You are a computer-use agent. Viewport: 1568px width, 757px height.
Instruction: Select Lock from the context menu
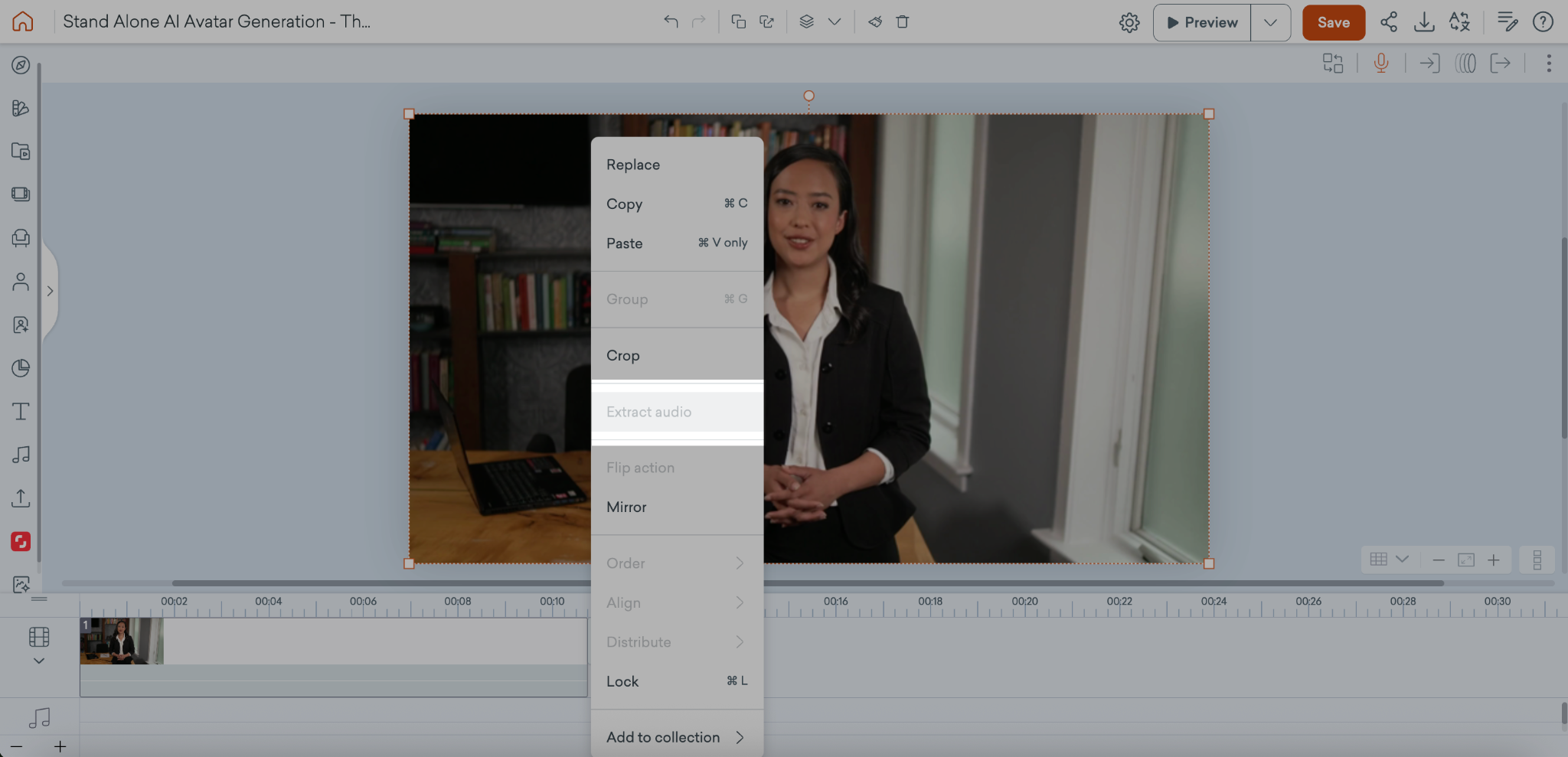(x=622, y=681)
